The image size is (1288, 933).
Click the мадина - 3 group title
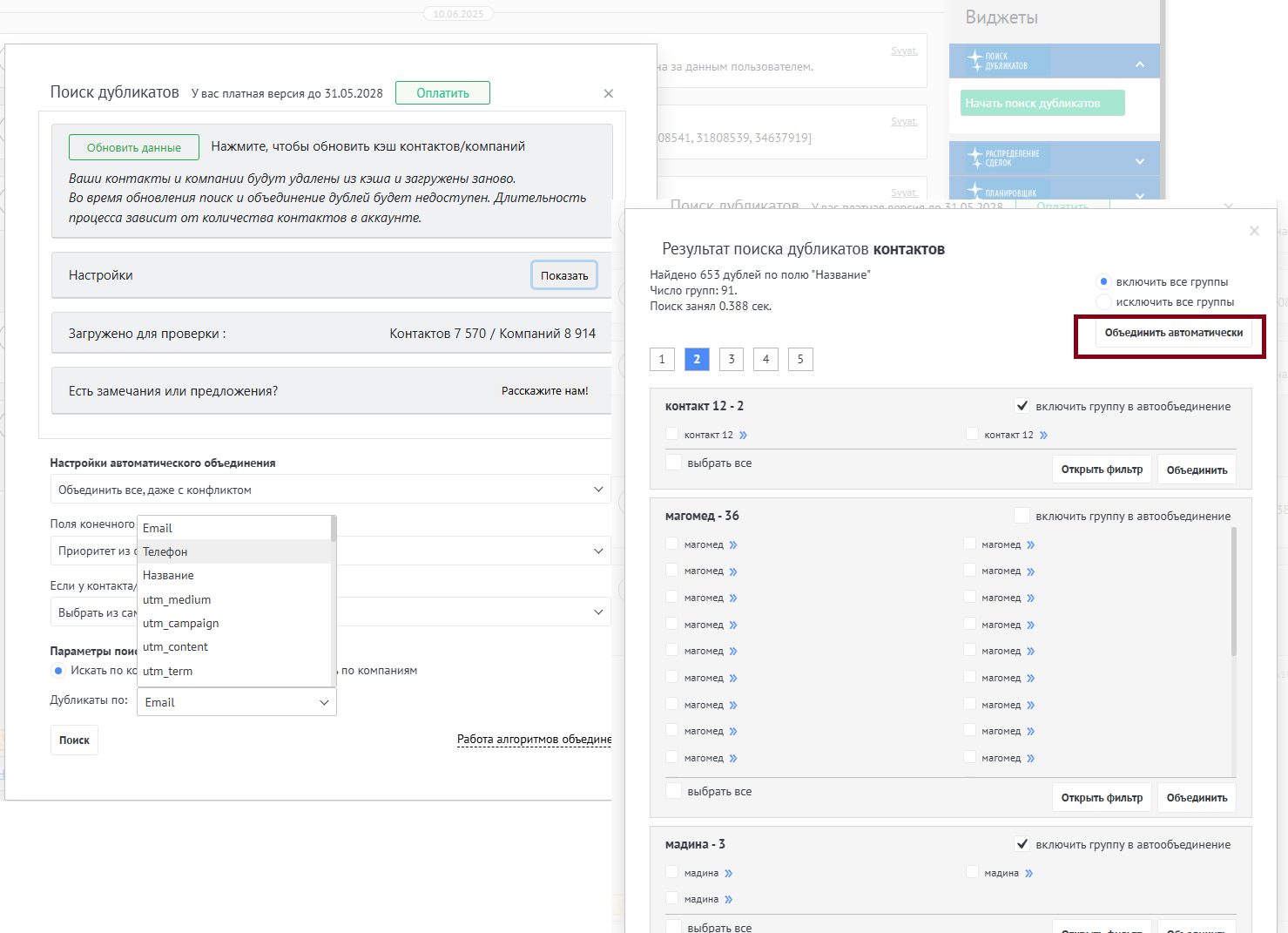click(695, 844)
